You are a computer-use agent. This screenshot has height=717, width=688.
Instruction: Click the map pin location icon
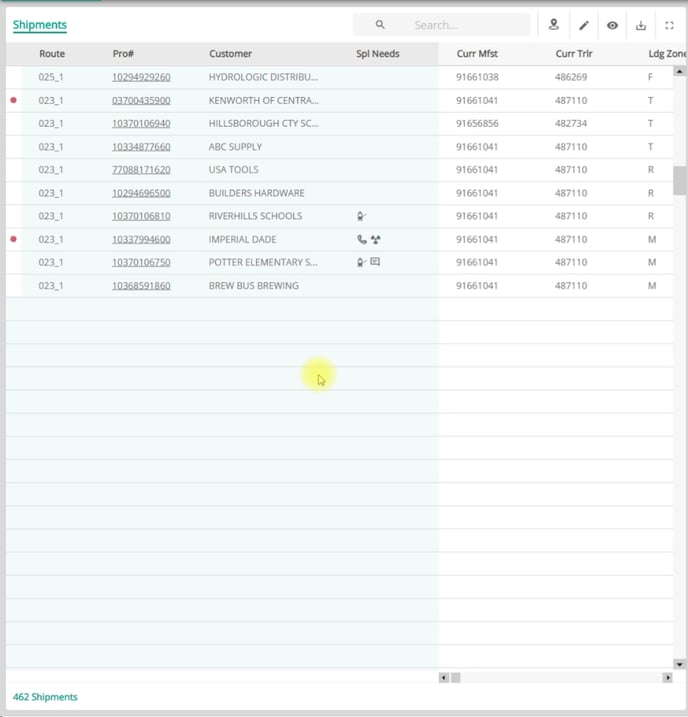(x=554, y=25)
